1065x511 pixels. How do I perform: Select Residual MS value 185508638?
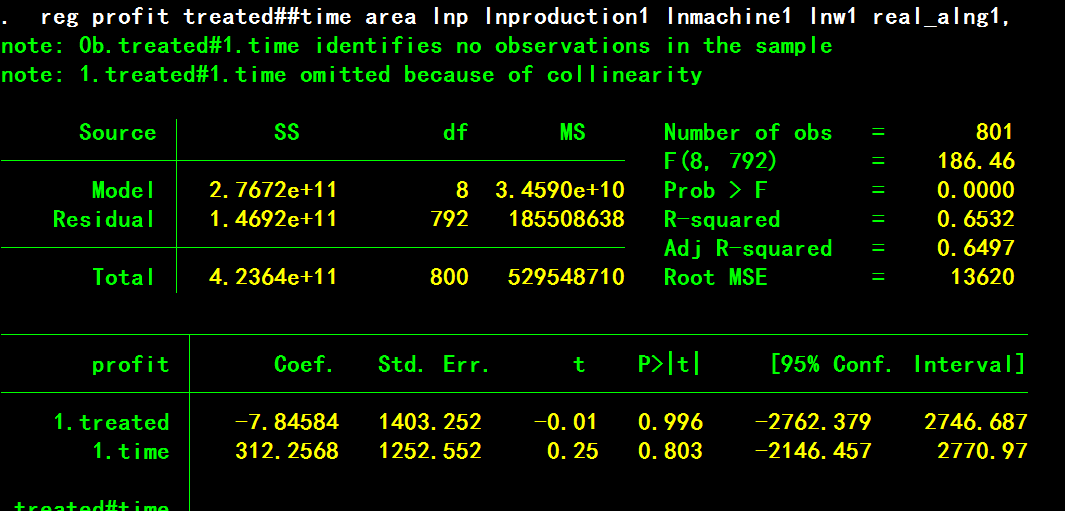tap(566, 219)
